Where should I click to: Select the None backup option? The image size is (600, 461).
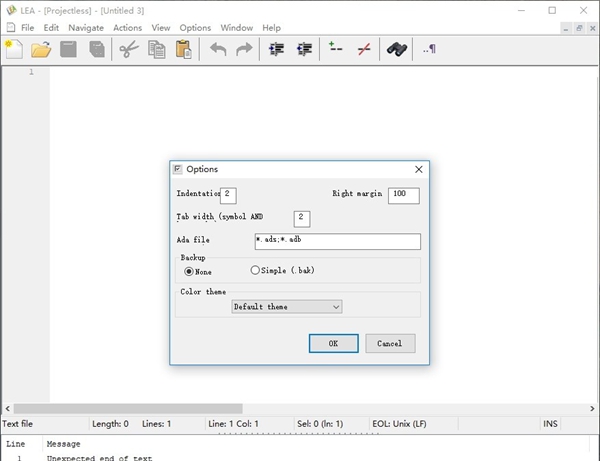tap(198, 272)
